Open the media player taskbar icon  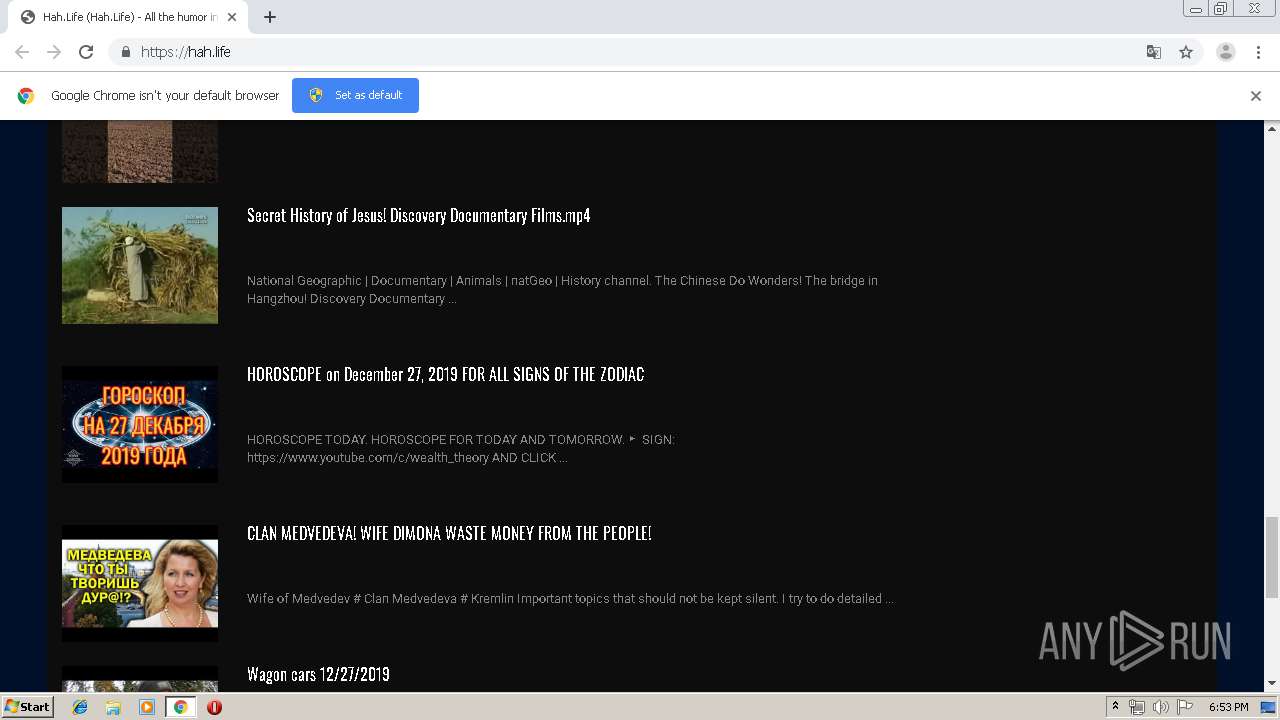[147, 707]
